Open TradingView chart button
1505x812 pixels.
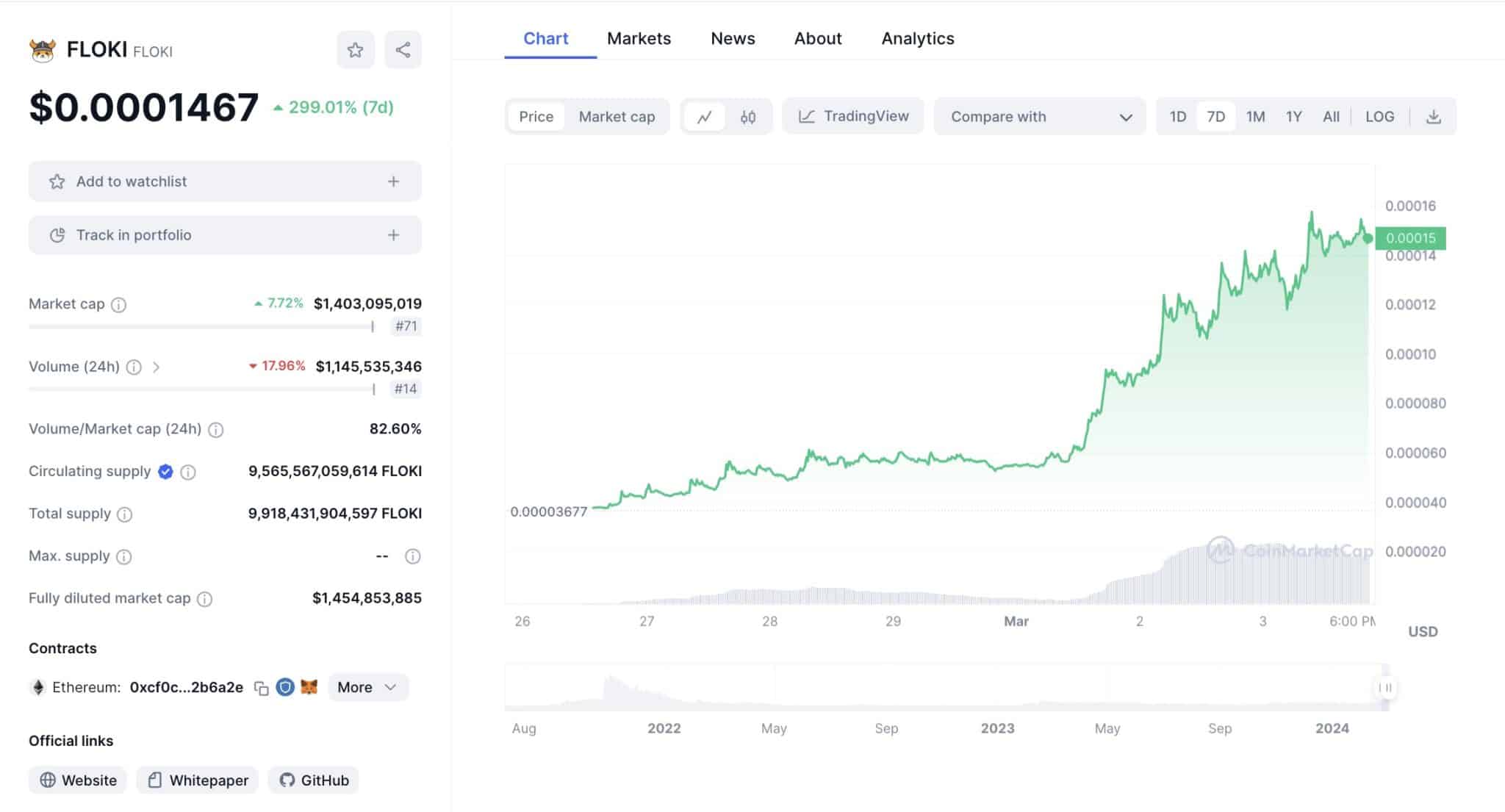[853, 116]
